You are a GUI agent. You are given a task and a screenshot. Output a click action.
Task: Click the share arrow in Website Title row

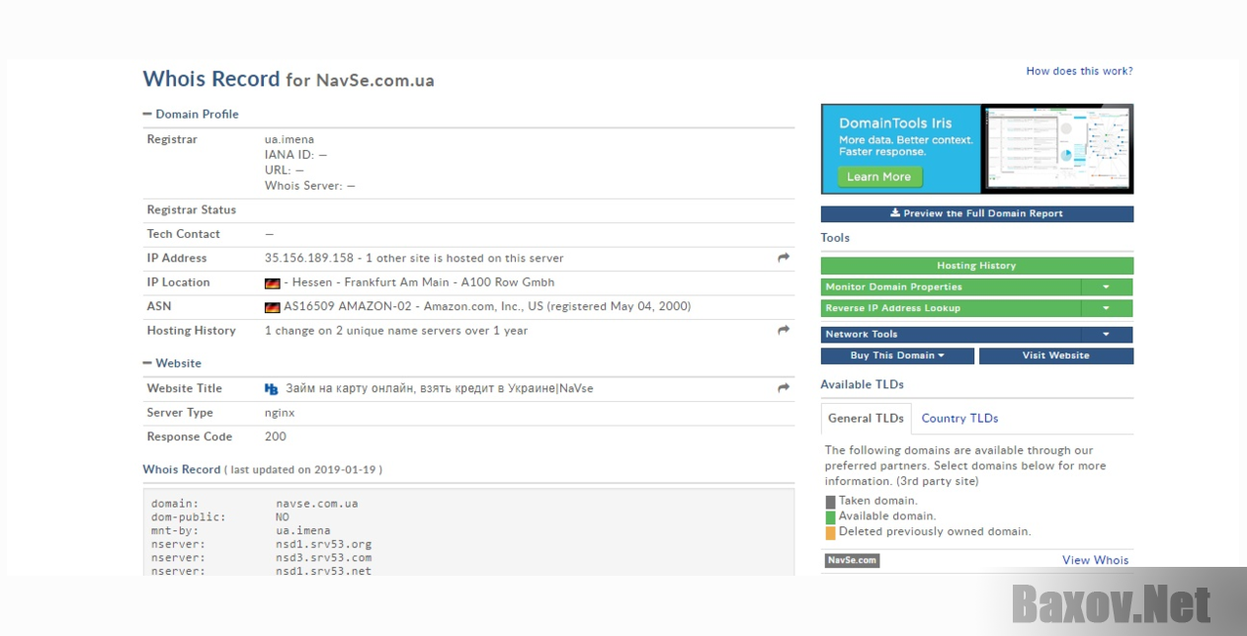[783, 388]
